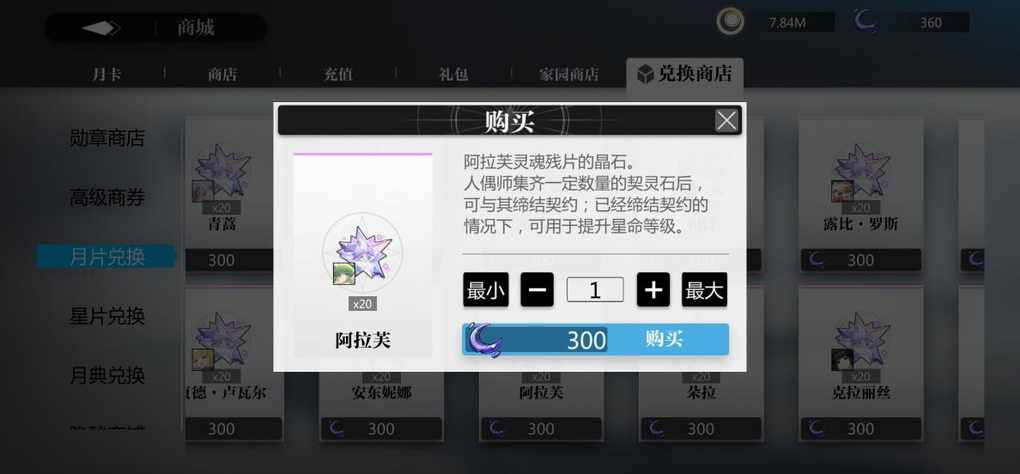Click the back arrow icon beside 商城
Image resolution: width=1020 pixels, height=474 pixels.
coord(100,28)
